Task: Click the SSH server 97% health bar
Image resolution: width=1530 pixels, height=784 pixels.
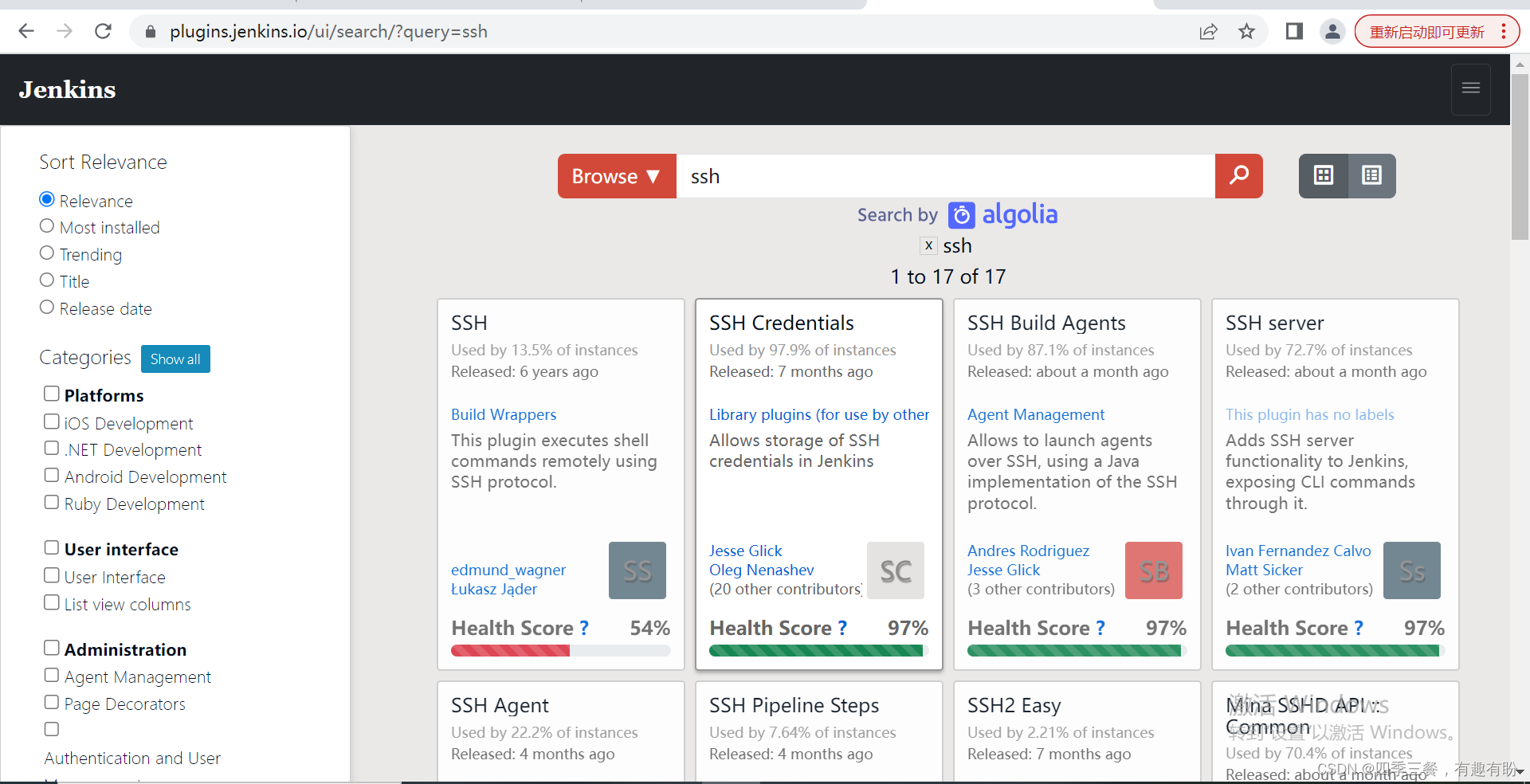Action: [1336, 651]
